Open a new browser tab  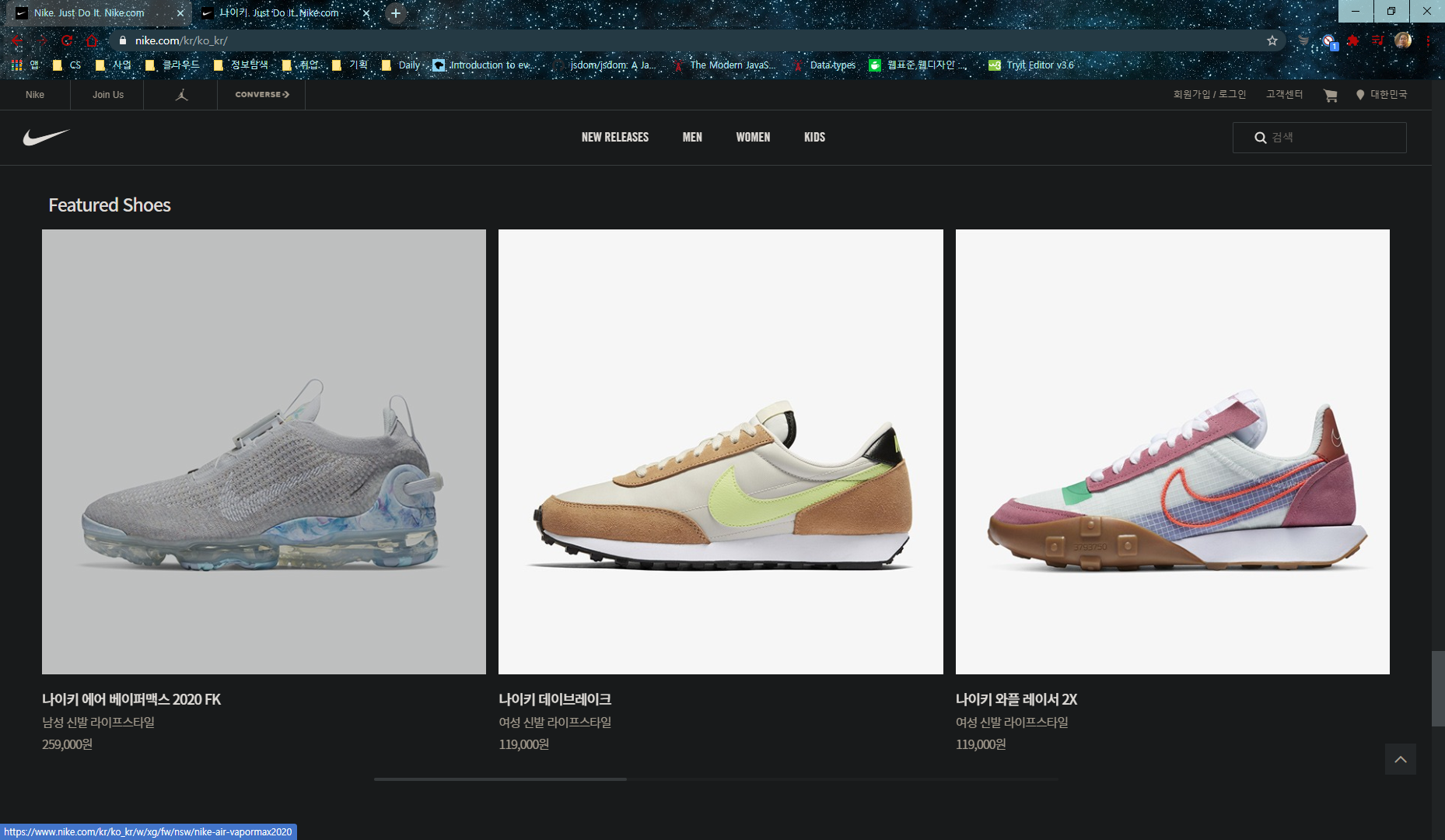point(396,13)
